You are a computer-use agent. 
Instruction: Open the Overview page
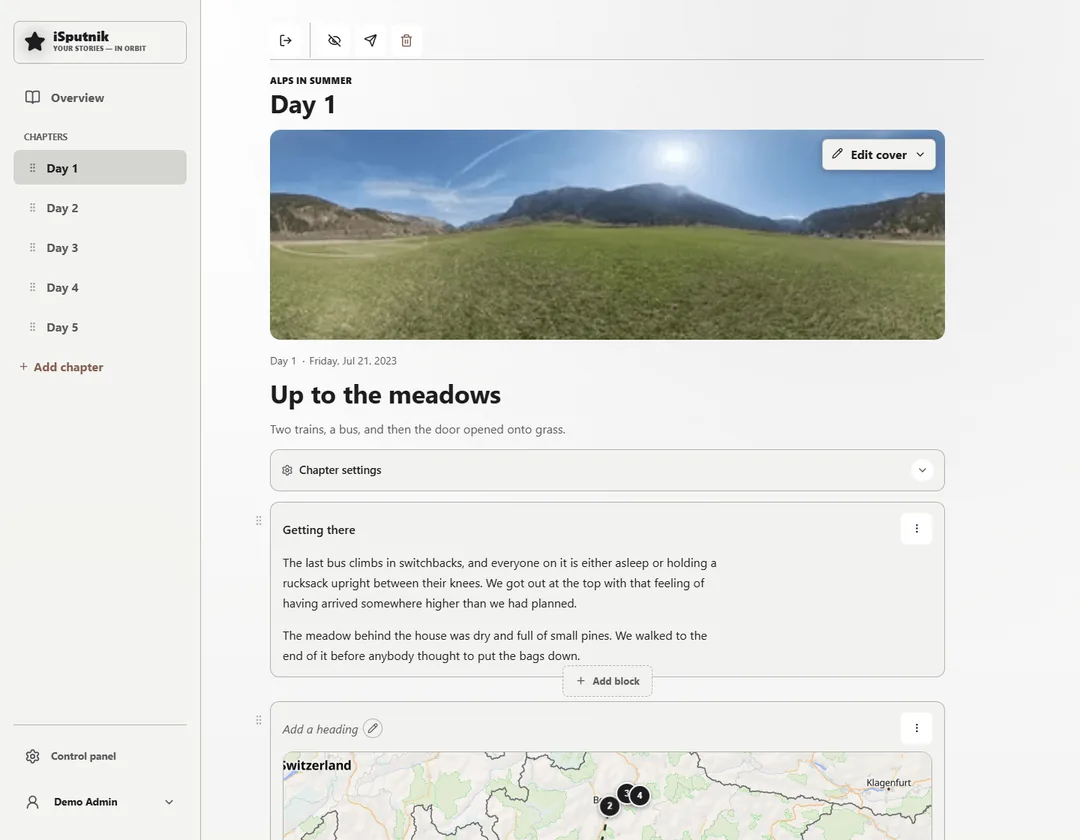pos(100,98)
